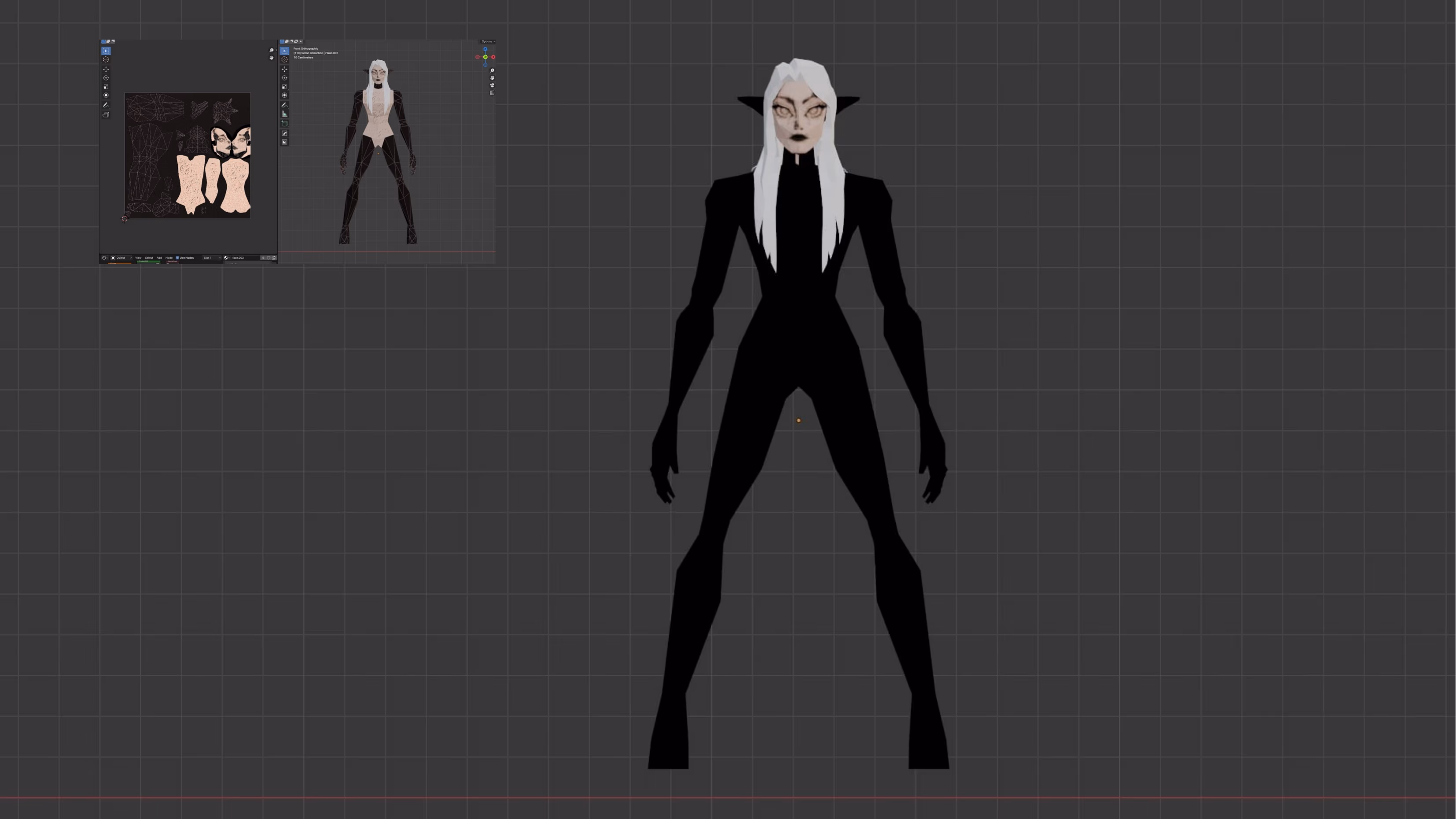This screenshot has height=819, width=1456.
Task: Toggle camera view in 3D viewport
Action: click(492, 85)
